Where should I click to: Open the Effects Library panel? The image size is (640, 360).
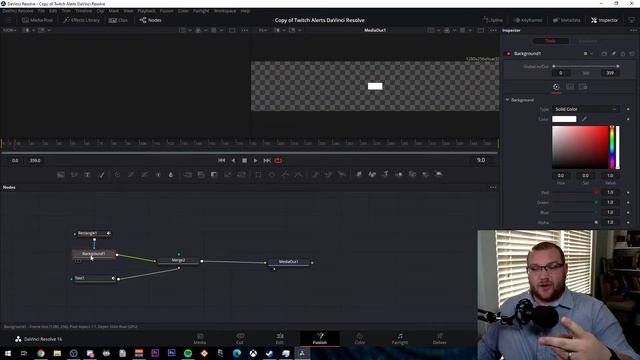click(x=82, y=20)
